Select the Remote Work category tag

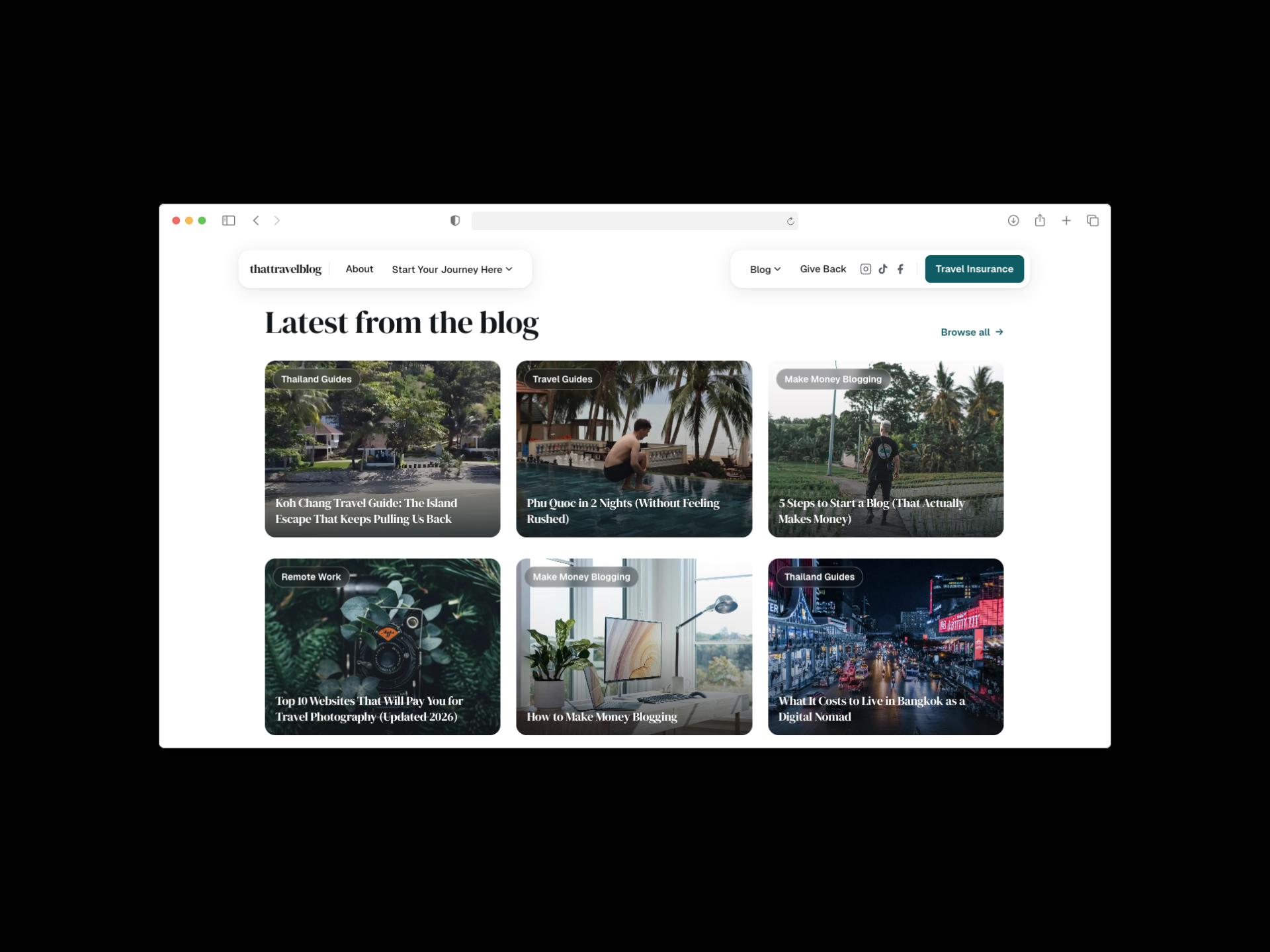(311, 576)
